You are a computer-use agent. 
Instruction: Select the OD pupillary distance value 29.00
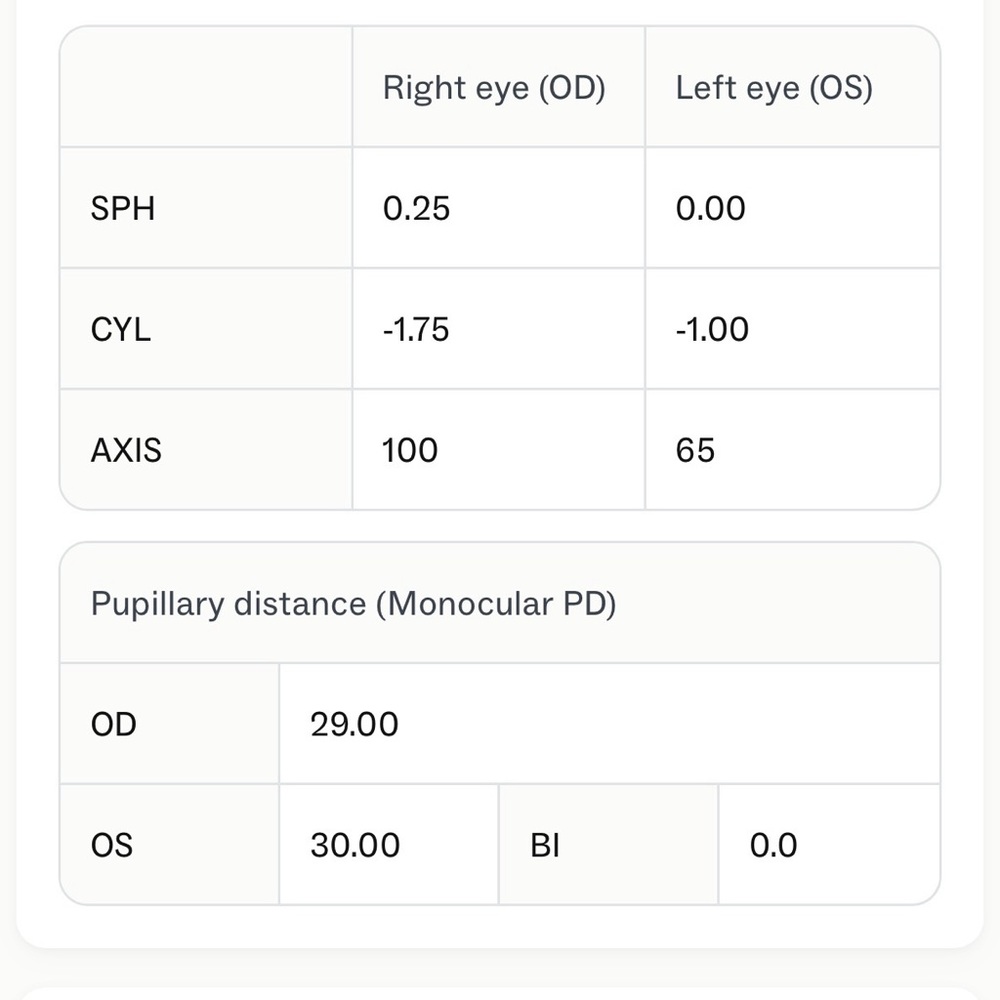(354, 724)
